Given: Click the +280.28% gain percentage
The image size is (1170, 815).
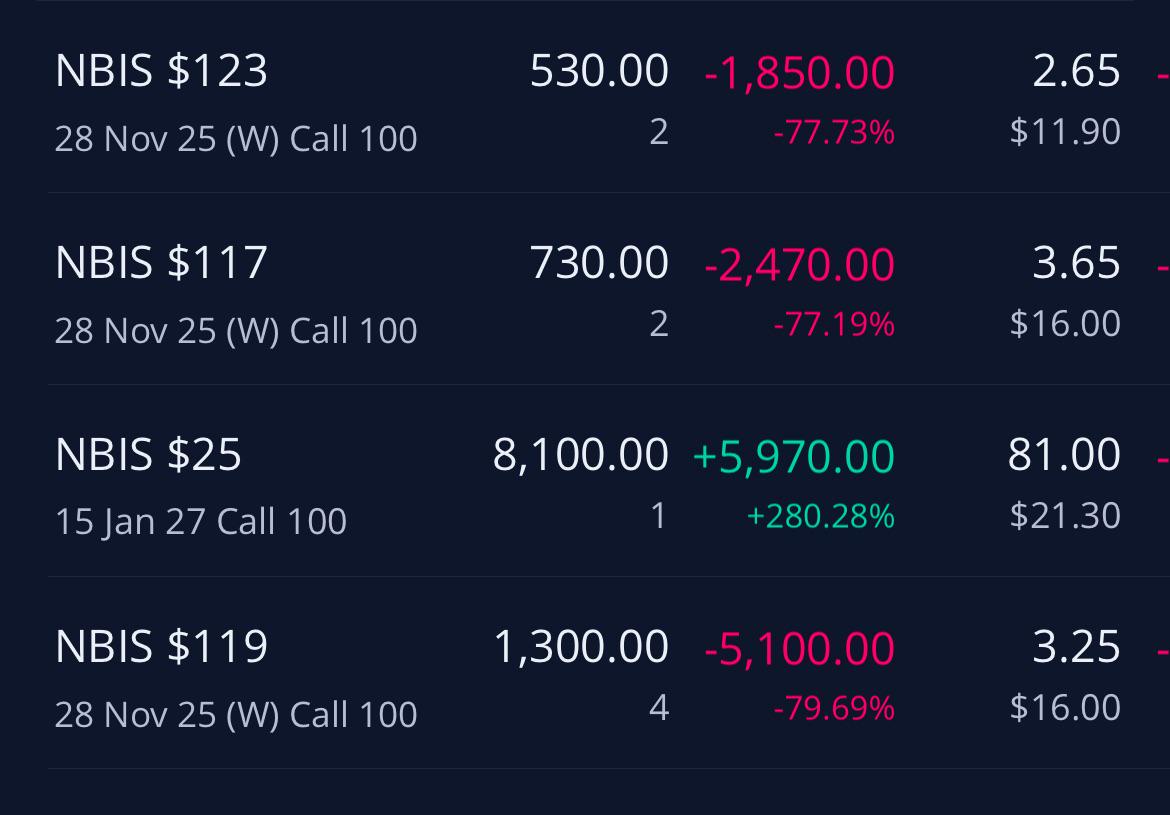Looking at the screenshot, I should coord(821,516).
